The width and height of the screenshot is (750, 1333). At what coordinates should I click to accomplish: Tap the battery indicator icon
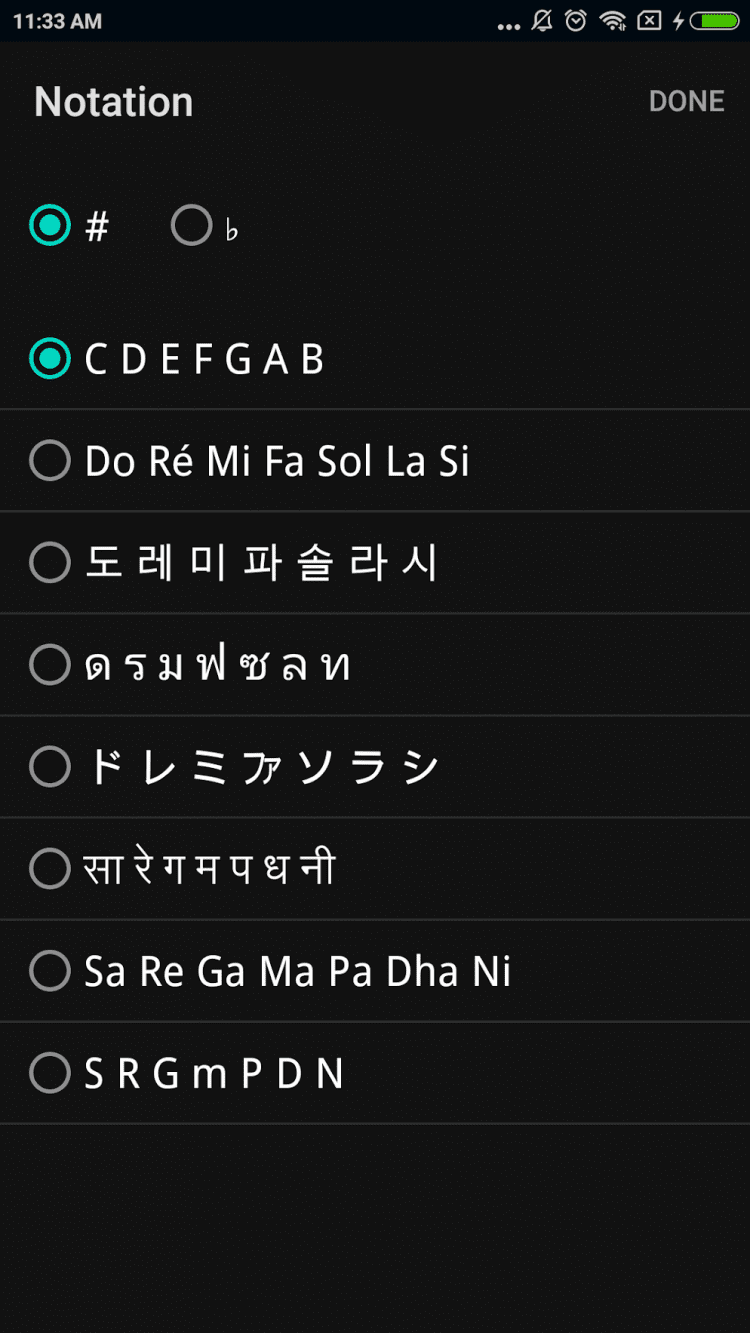tap(715, 21)
